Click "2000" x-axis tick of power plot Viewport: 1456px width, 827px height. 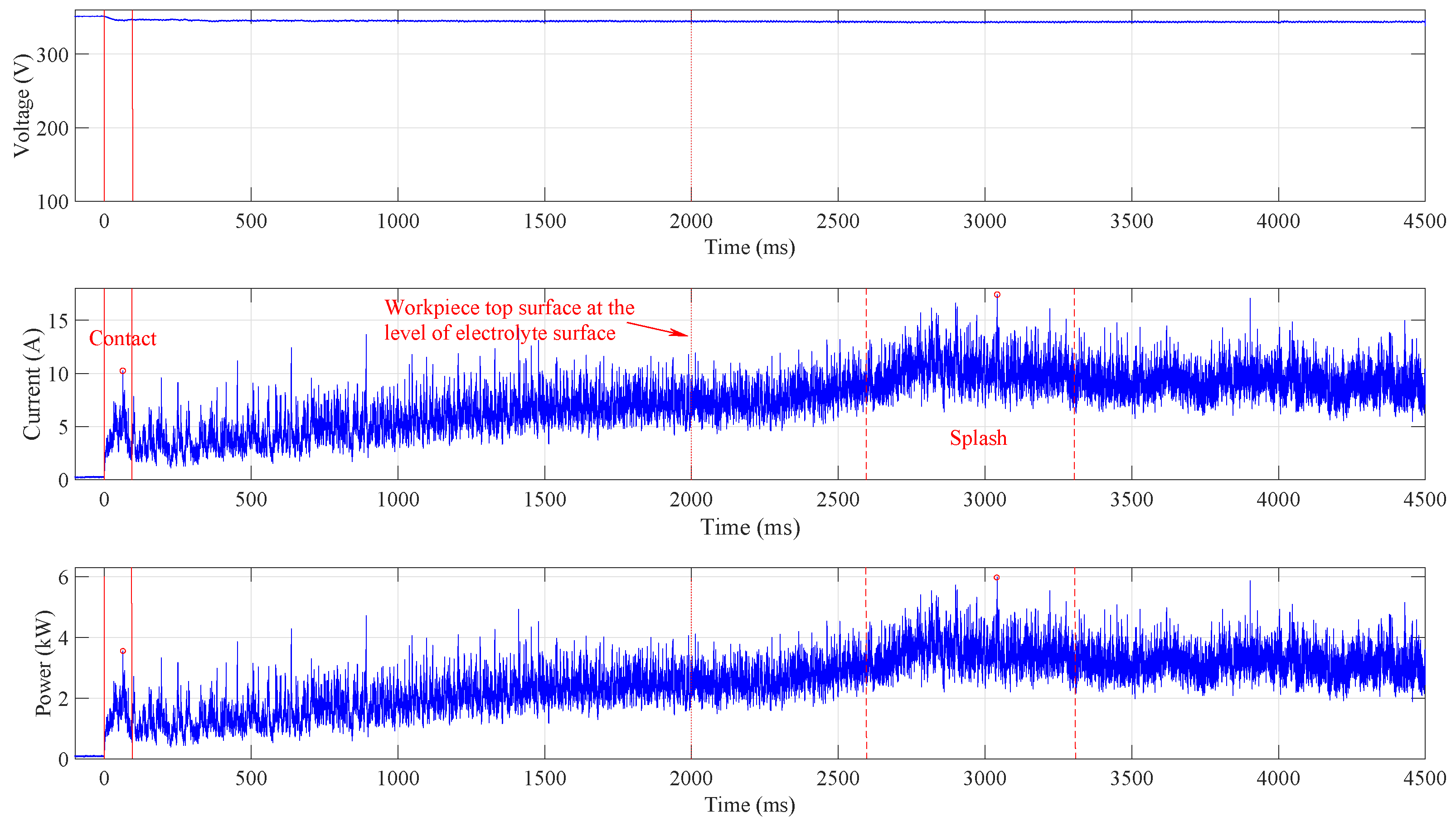(x=691, y=779)
